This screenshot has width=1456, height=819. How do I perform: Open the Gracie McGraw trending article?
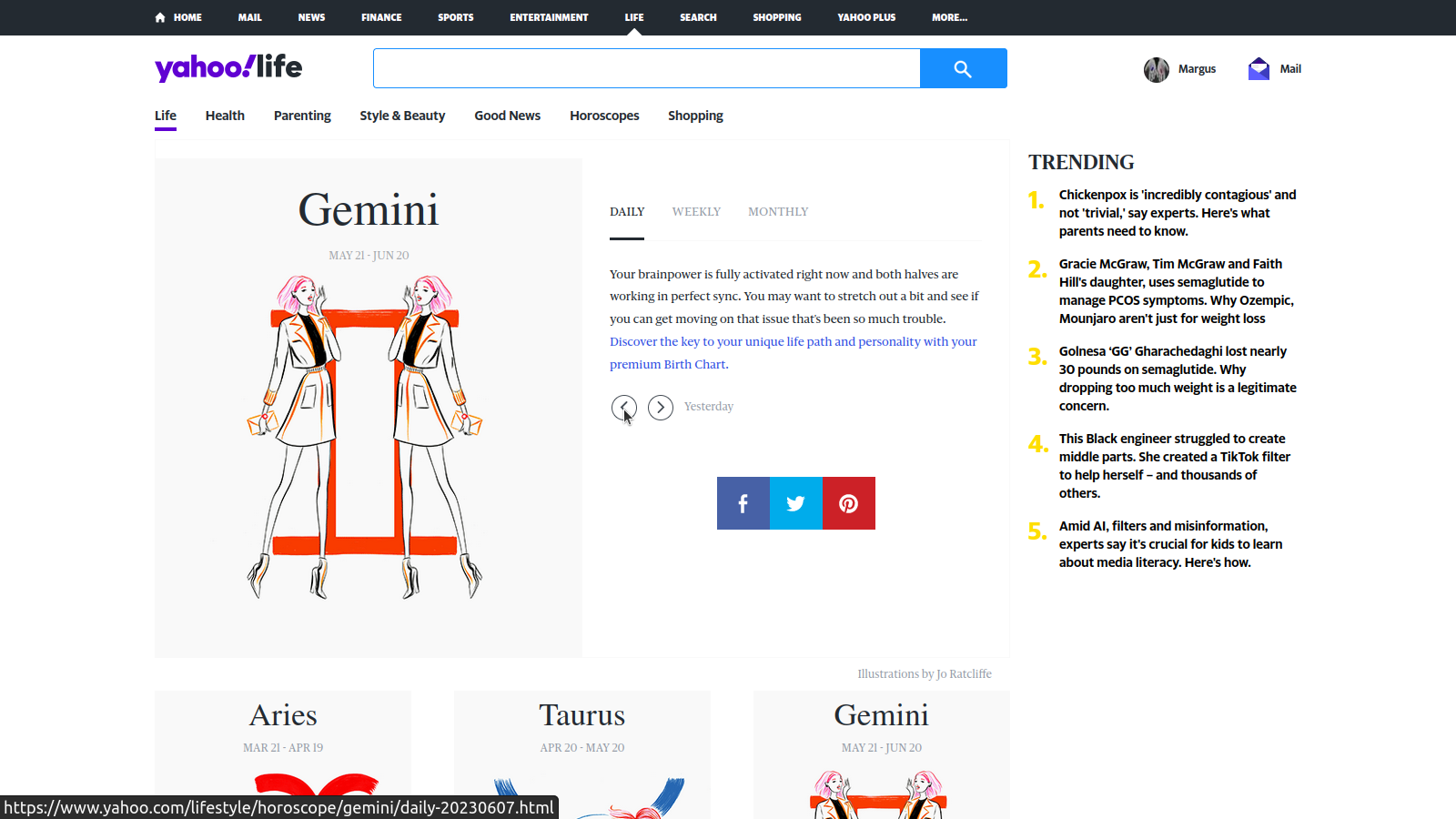[1177, 291]
